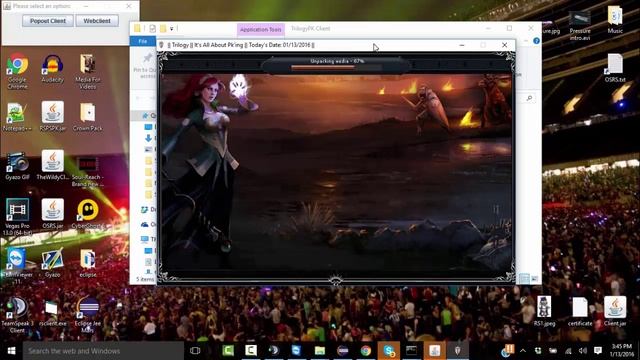The height and width of the screenshot is (360, 640).
Task: Click the Search the web and Windows box
Action: [x=103, y=351]
